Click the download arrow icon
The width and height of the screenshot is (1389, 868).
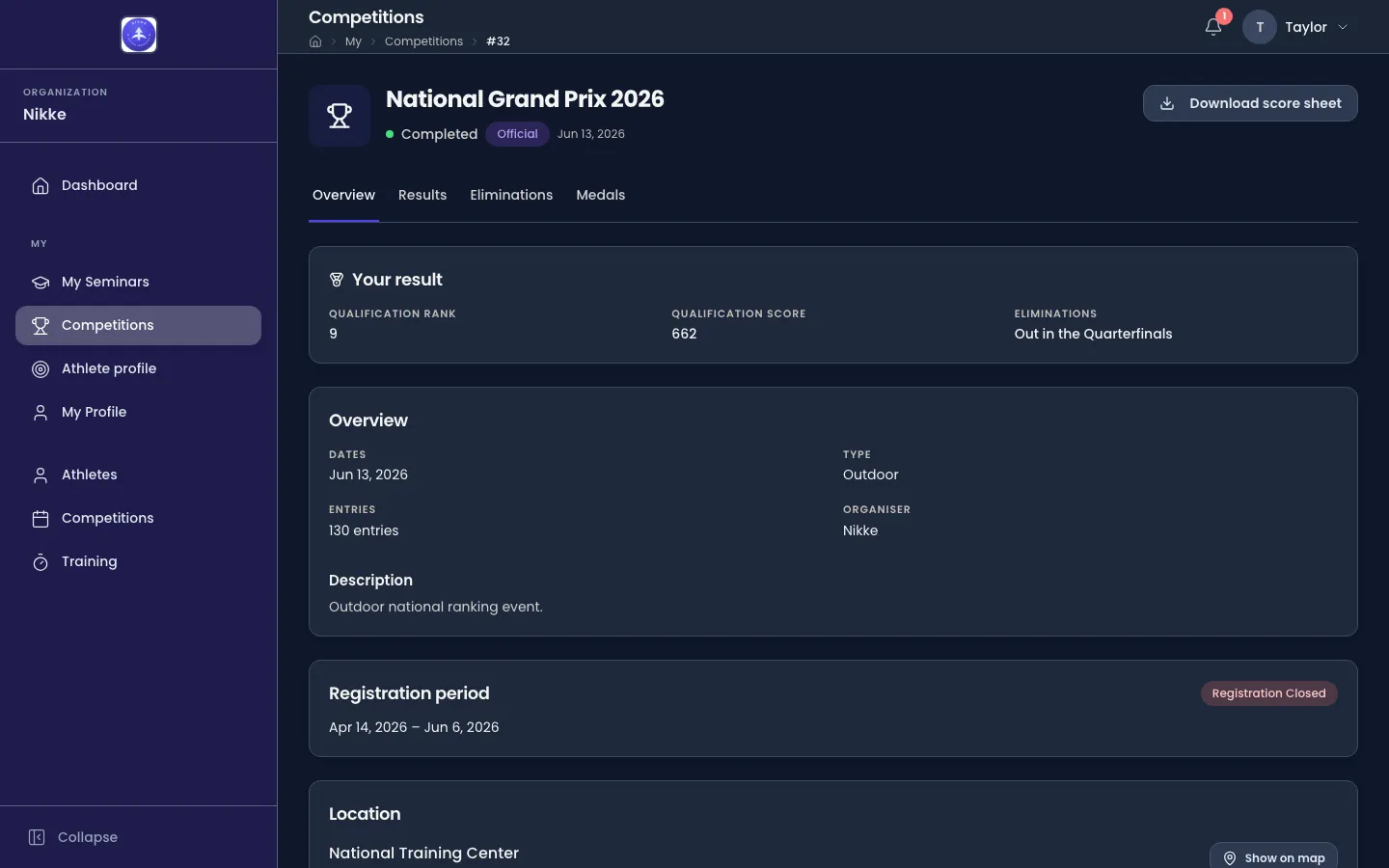pyautogui.click(x=1167, y=103)
